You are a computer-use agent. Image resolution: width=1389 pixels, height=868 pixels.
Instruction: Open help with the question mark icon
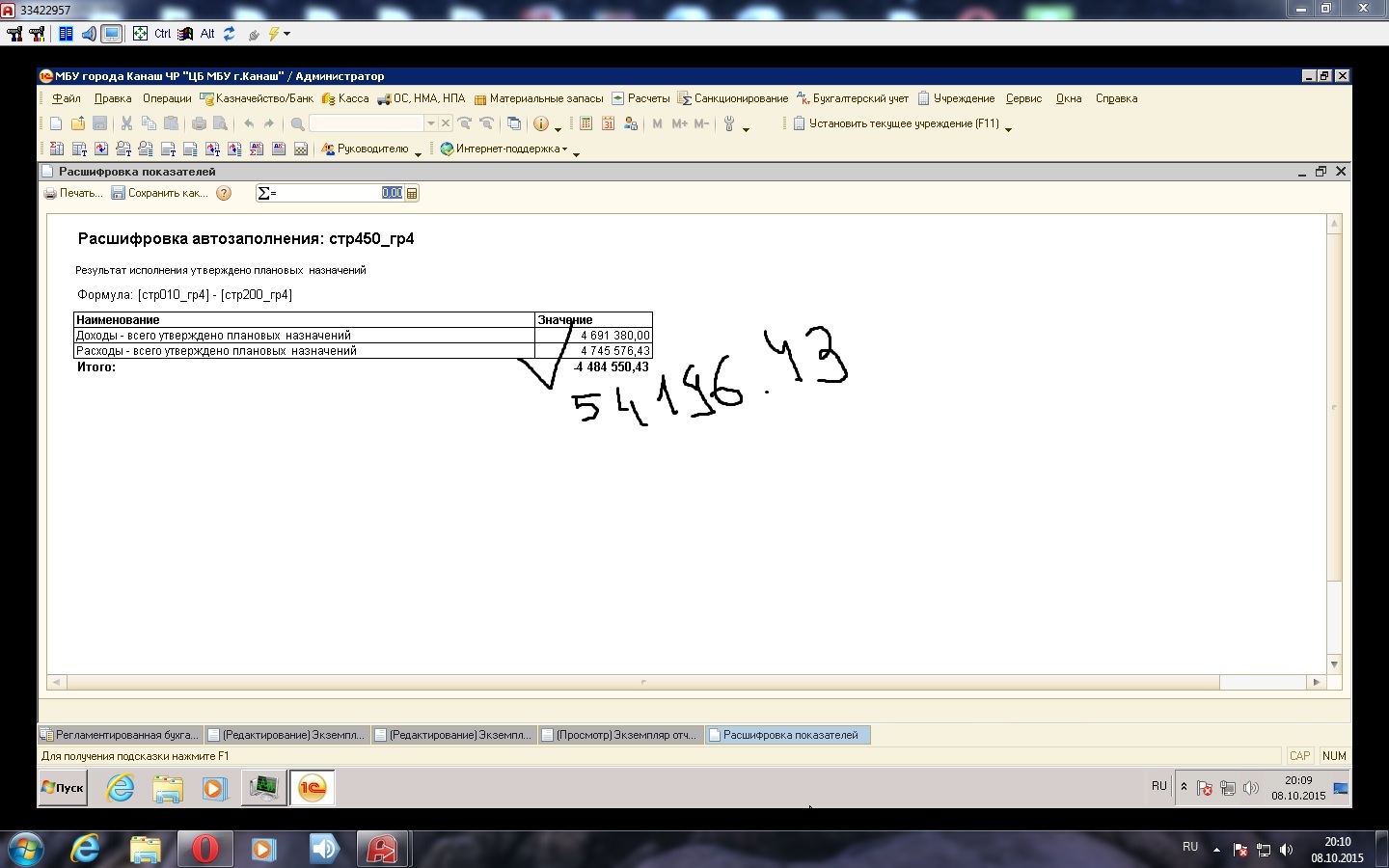pos(224,193)
